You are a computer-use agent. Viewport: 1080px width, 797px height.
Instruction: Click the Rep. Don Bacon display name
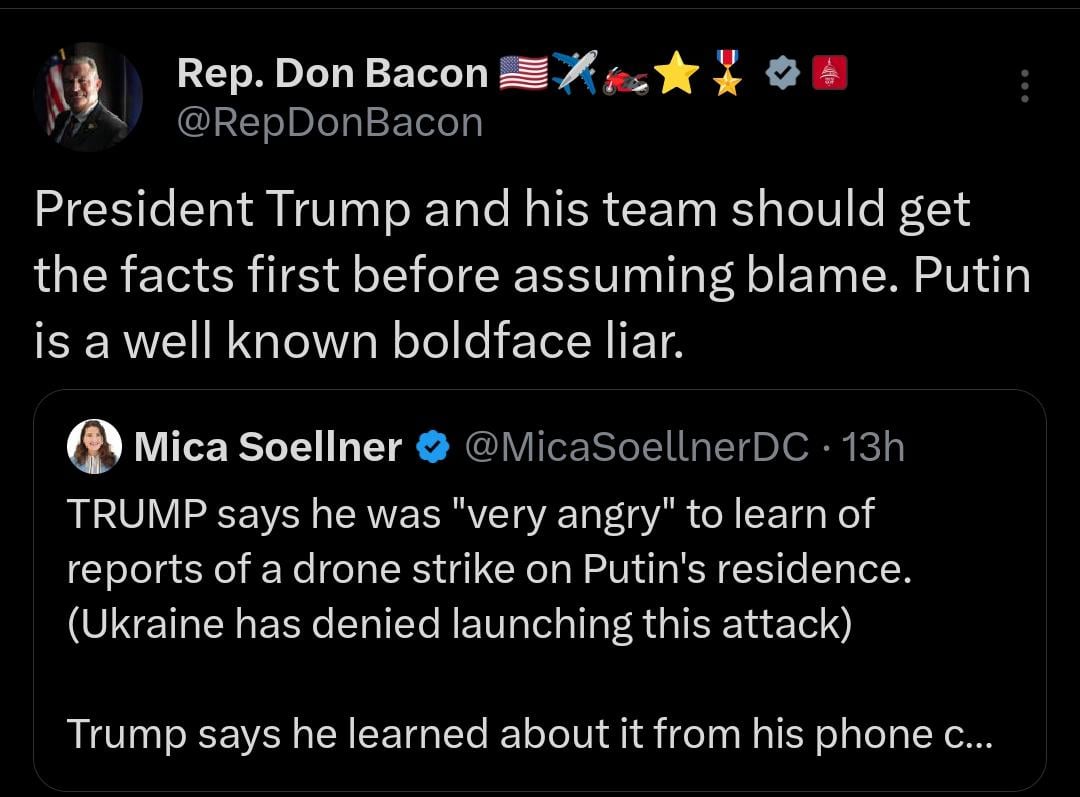pos(332,73)
